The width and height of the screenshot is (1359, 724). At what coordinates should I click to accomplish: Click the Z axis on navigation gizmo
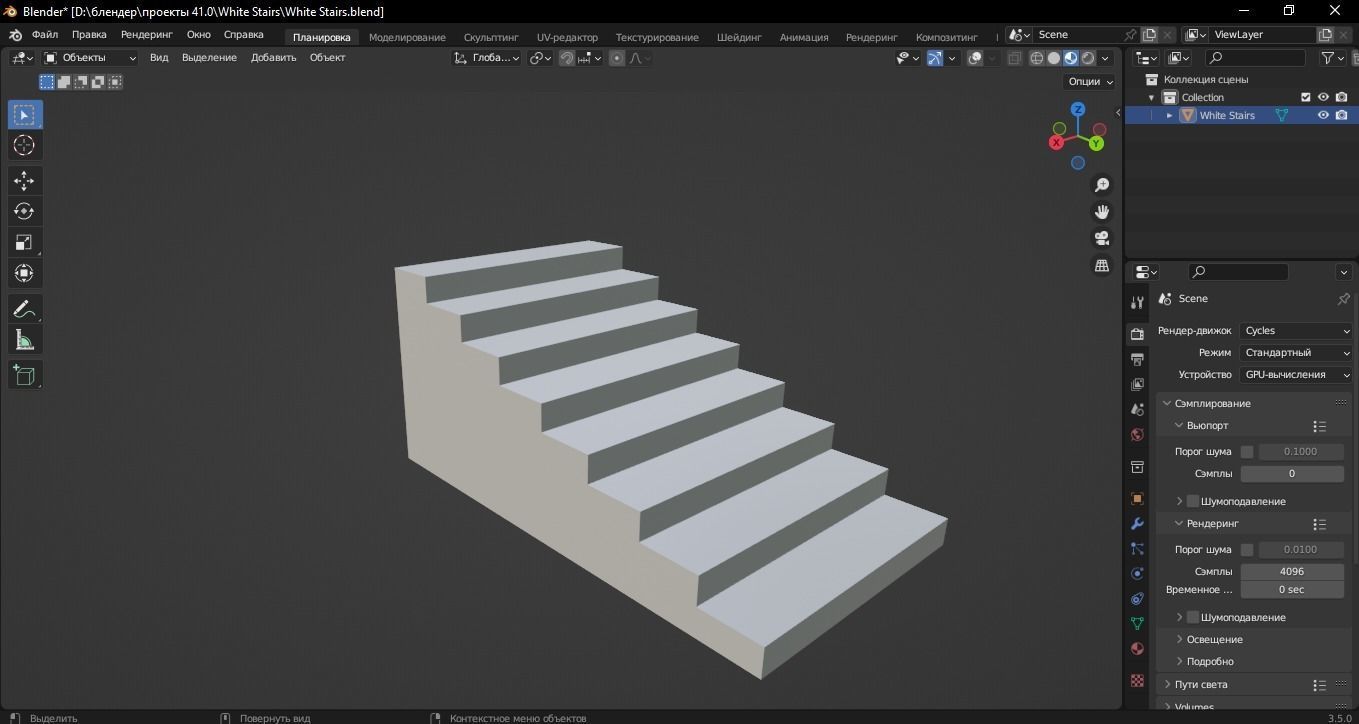coord(1077,109)
